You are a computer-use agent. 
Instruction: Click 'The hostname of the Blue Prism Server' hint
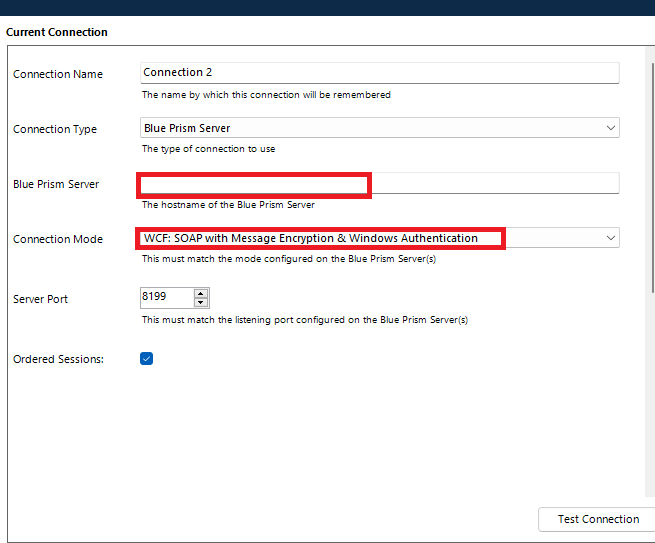228,205
